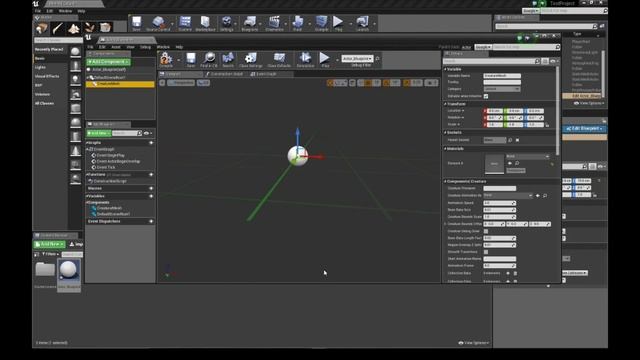Click Save icon in main editor toolbar
This screenshot has width=640, height=360.
[136, 23]
